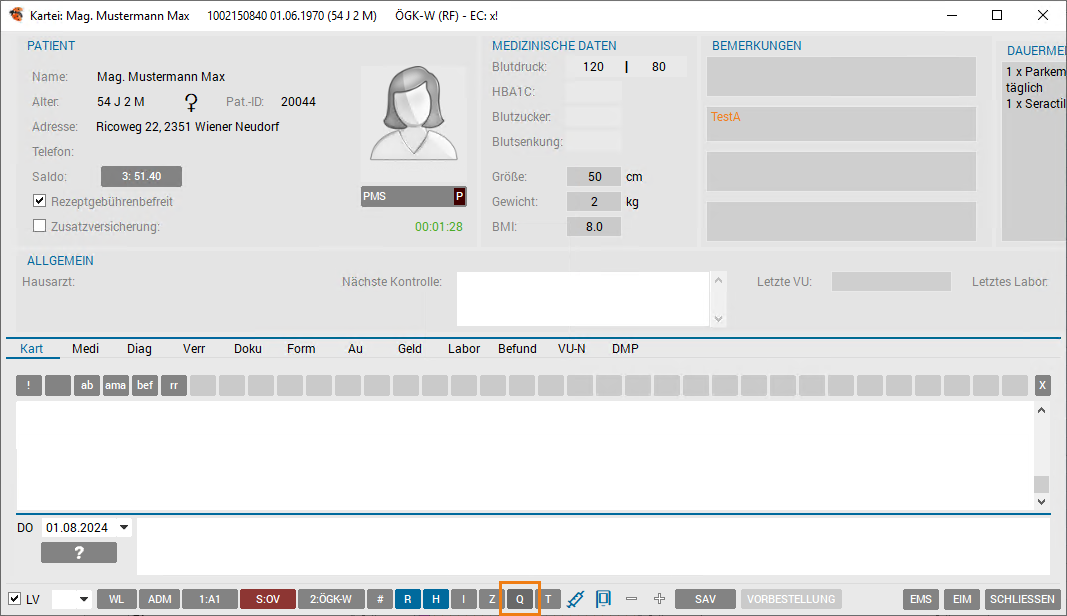Click the ab quick button
The image size is (1067, 616).
tap(87, 385)
